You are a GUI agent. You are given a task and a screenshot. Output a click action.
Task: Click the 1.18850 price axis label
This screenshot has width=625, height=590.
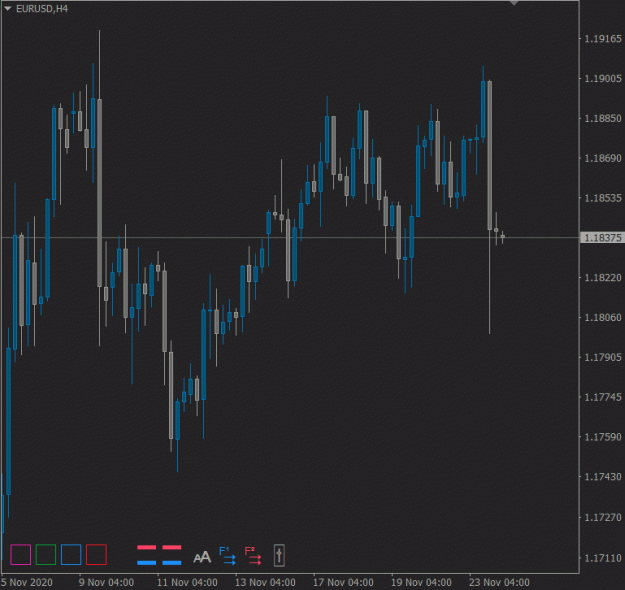tap(603, 118)
